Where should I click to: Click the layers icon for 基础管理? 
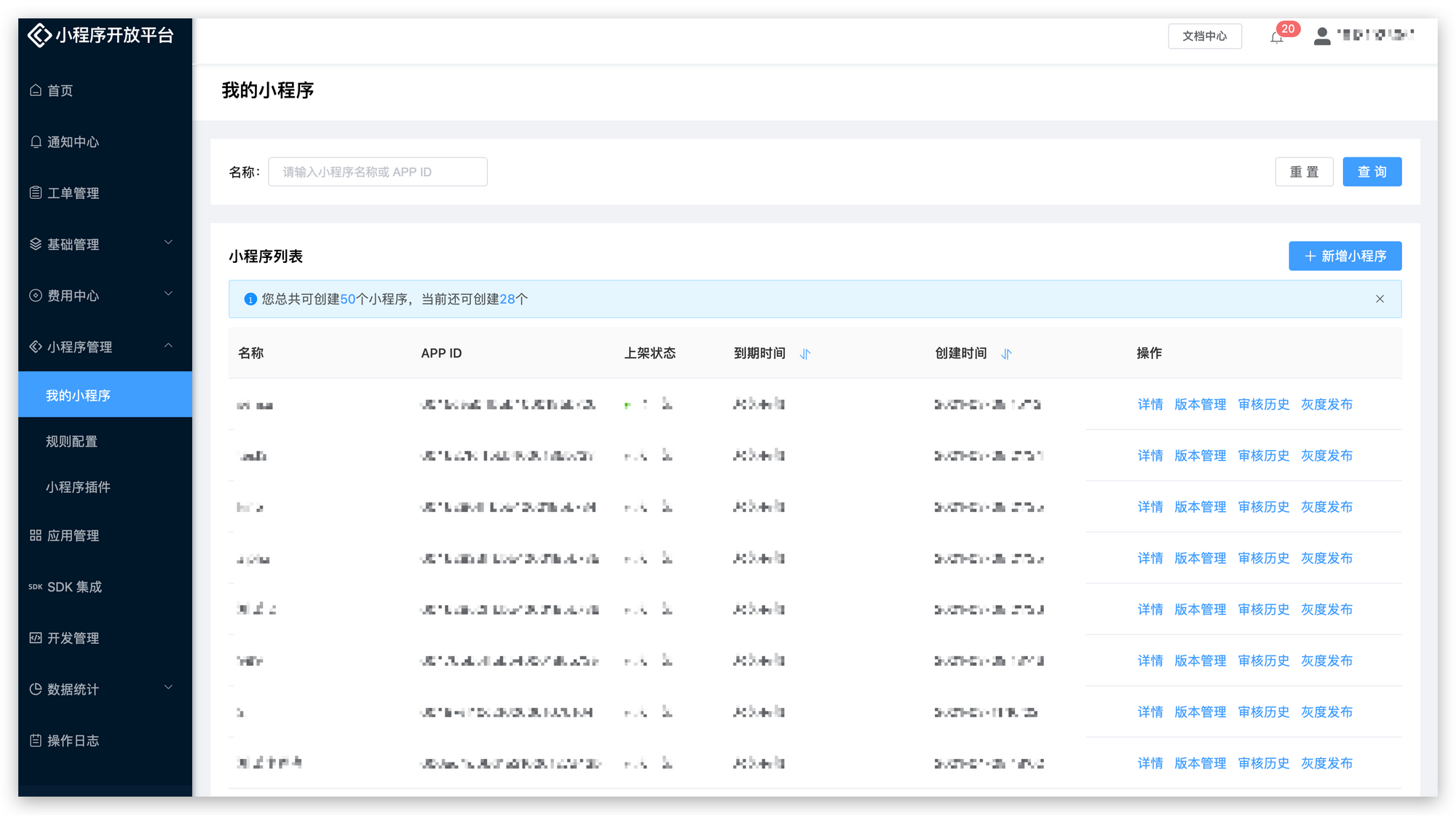click(x=36, y=244)
